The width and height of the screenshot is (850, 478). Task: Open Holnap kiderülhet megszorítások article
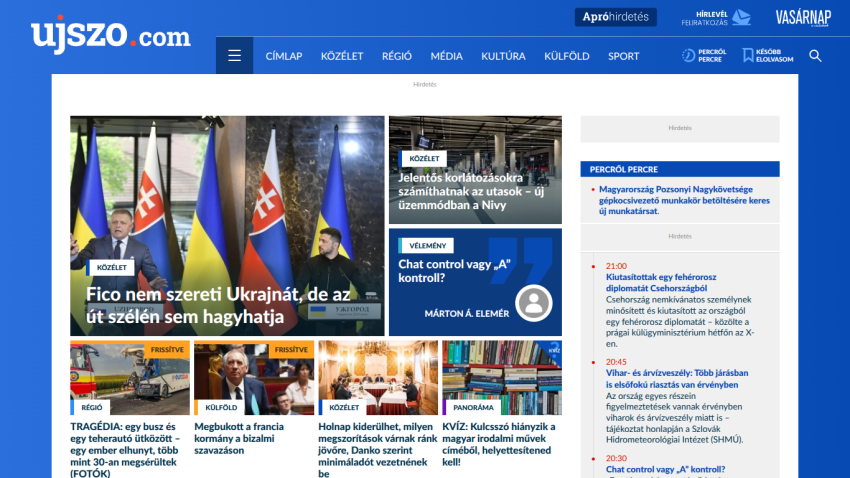coord(377,450)
